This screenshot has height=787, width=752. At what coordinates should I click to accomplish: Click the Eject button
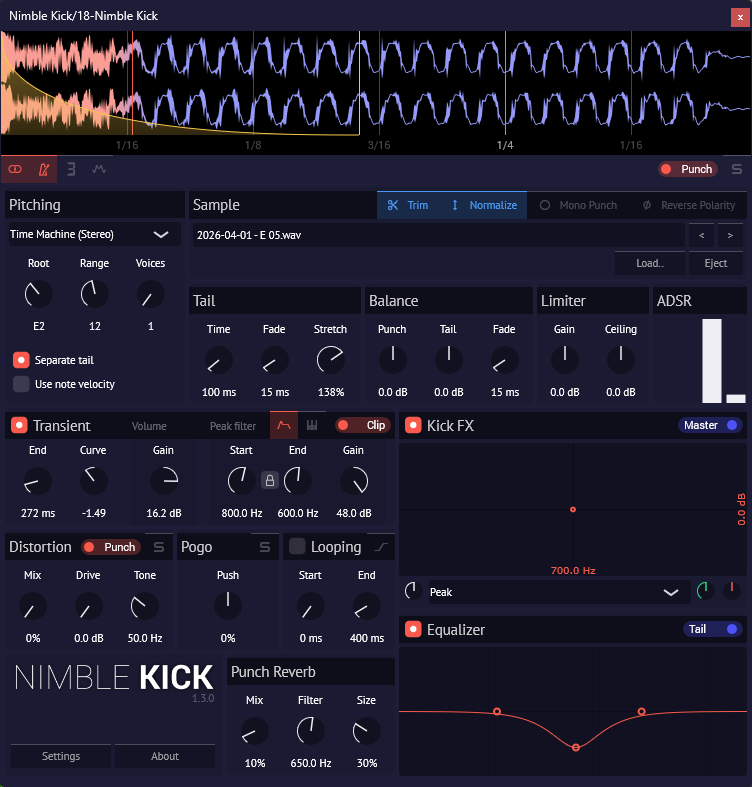[715, 263]
